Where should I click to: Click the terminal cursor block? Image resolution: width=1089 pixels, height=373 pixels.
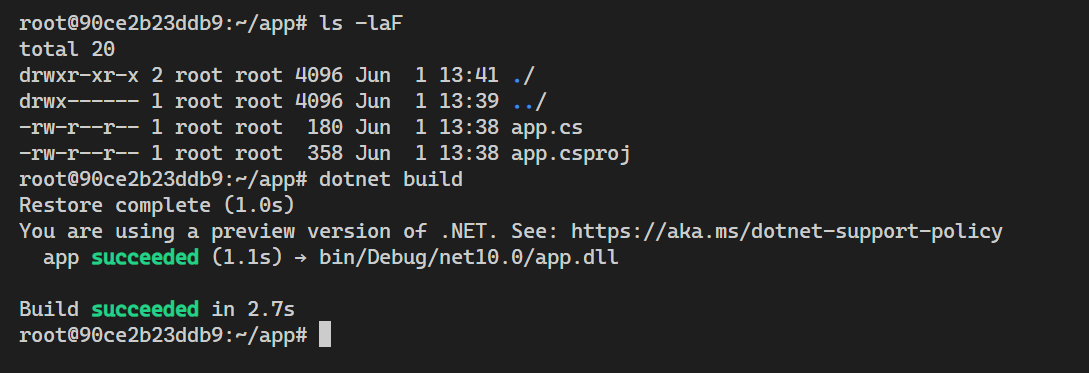pyautogui.click(x=325, y=335)
